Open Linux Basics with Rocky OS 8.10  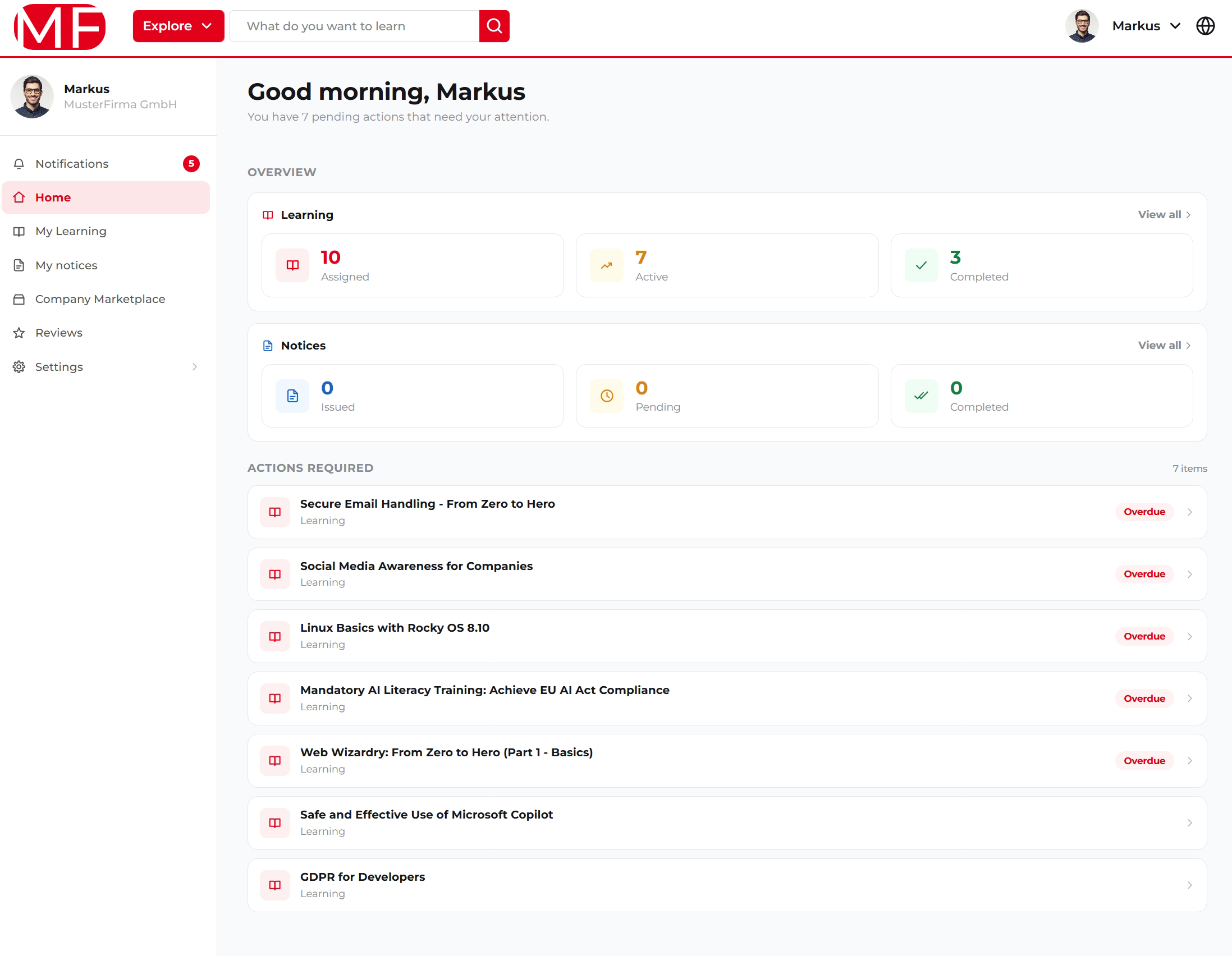click(x=726, y=636)
